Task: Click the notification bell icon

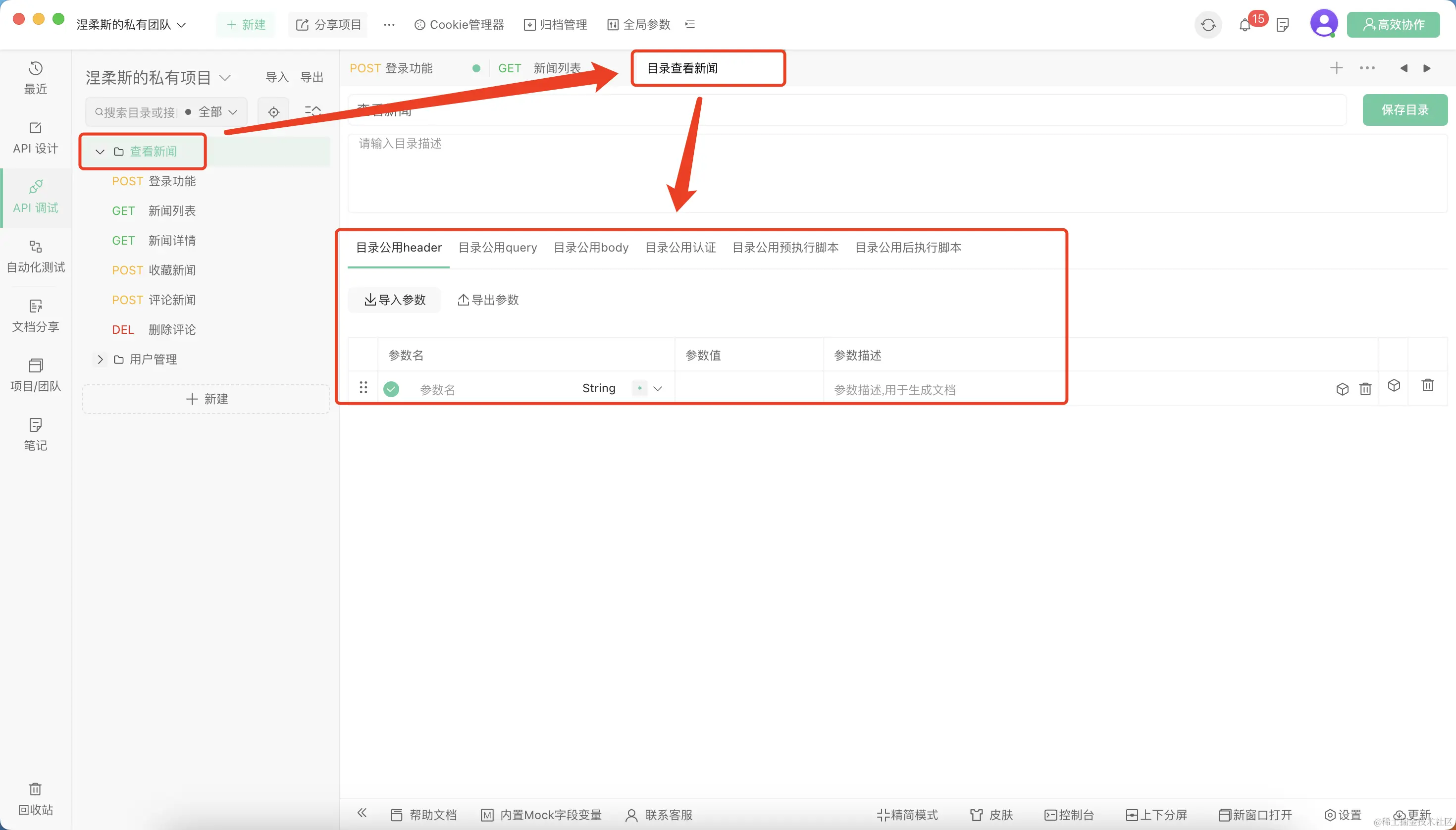Action: (1245, 25)
